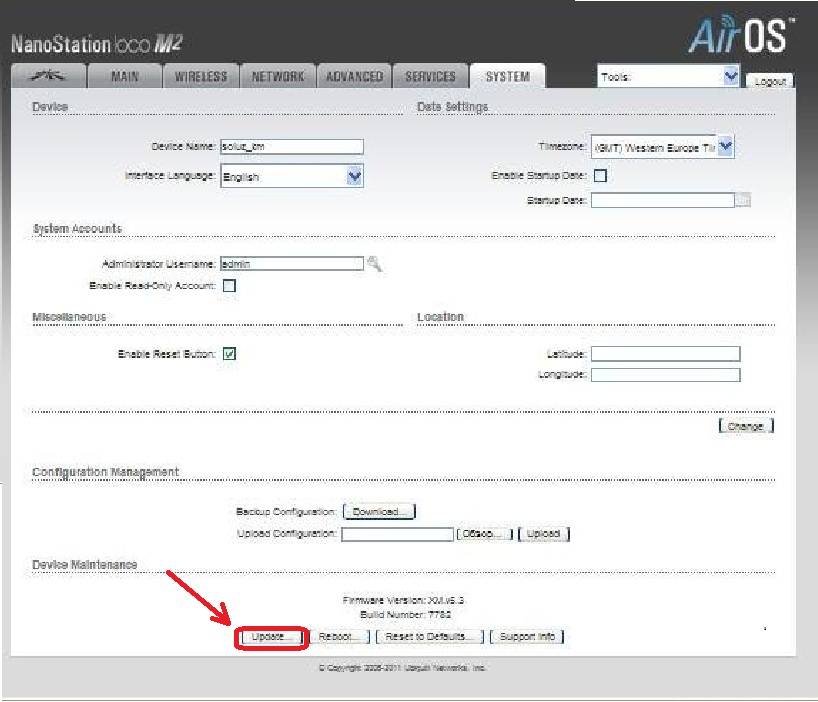Download the backup configuration
The image size is (818, 702).
pyautogui.click(x=379, y=512)
